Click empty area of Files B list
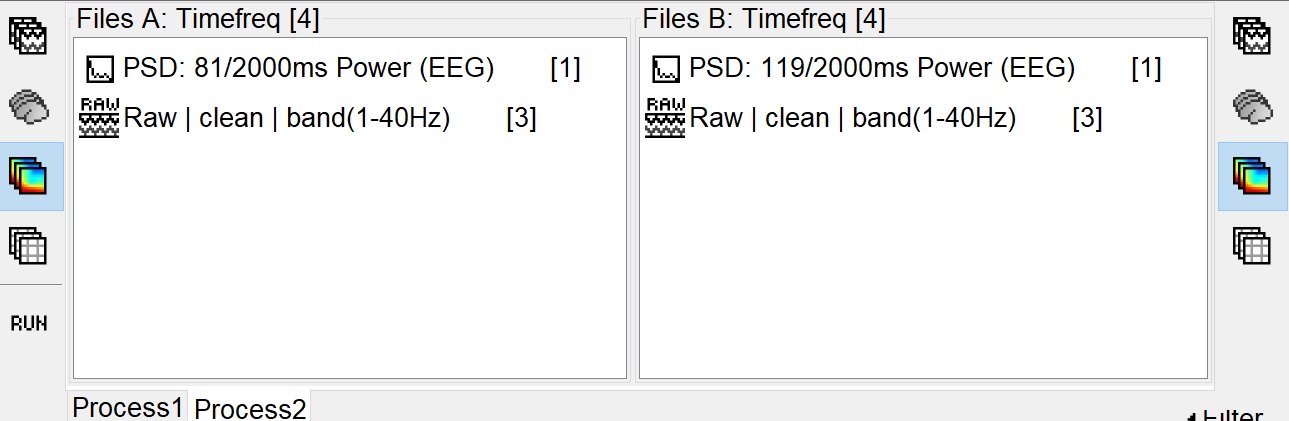This screenshot has height=421, width=1289. point(922,260)
